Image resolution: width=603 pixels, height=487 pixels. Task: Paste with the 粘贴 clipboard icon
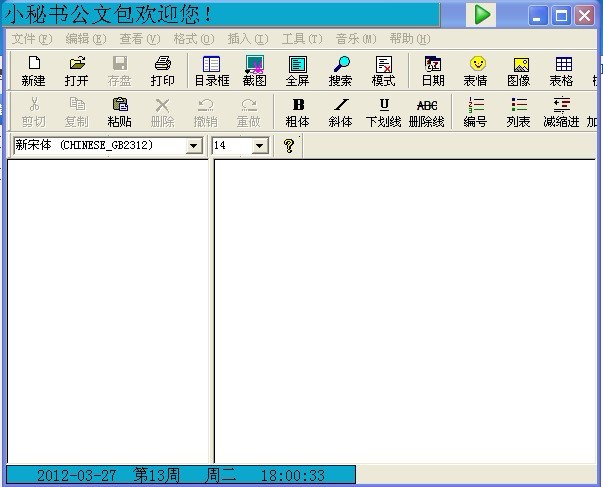(120, 112)
